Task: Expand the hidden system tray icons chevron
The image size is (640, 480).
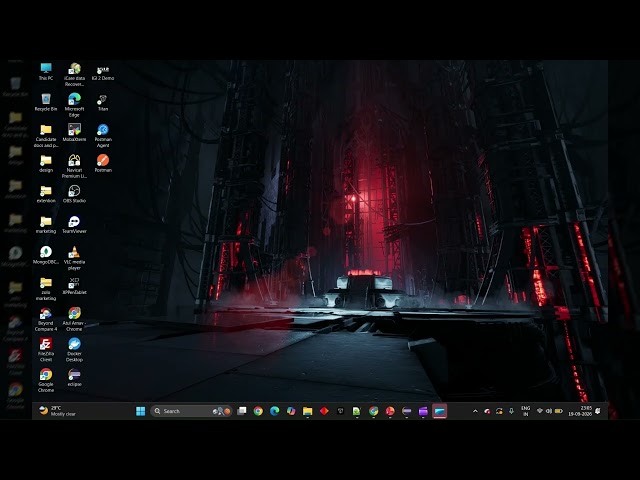Action: (475, 411)
